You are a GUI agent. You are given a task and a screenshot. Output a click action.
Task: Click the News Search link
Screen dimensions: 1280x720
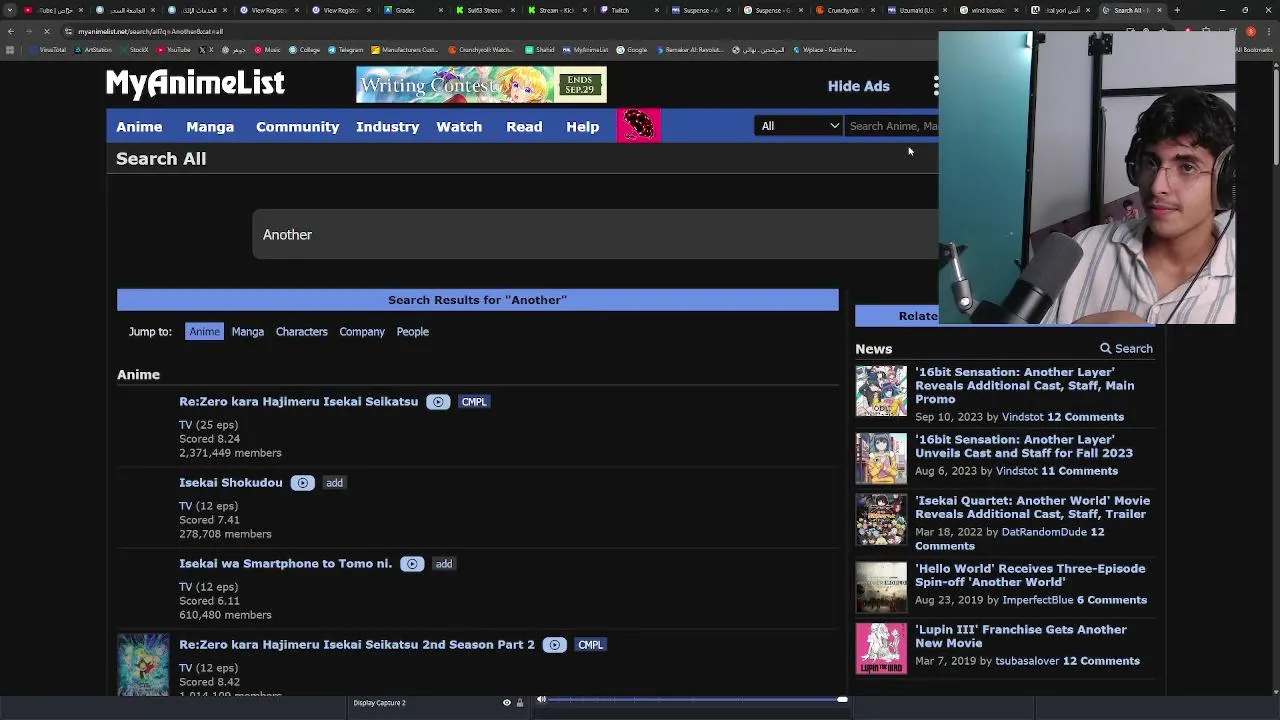[1126, 348]
